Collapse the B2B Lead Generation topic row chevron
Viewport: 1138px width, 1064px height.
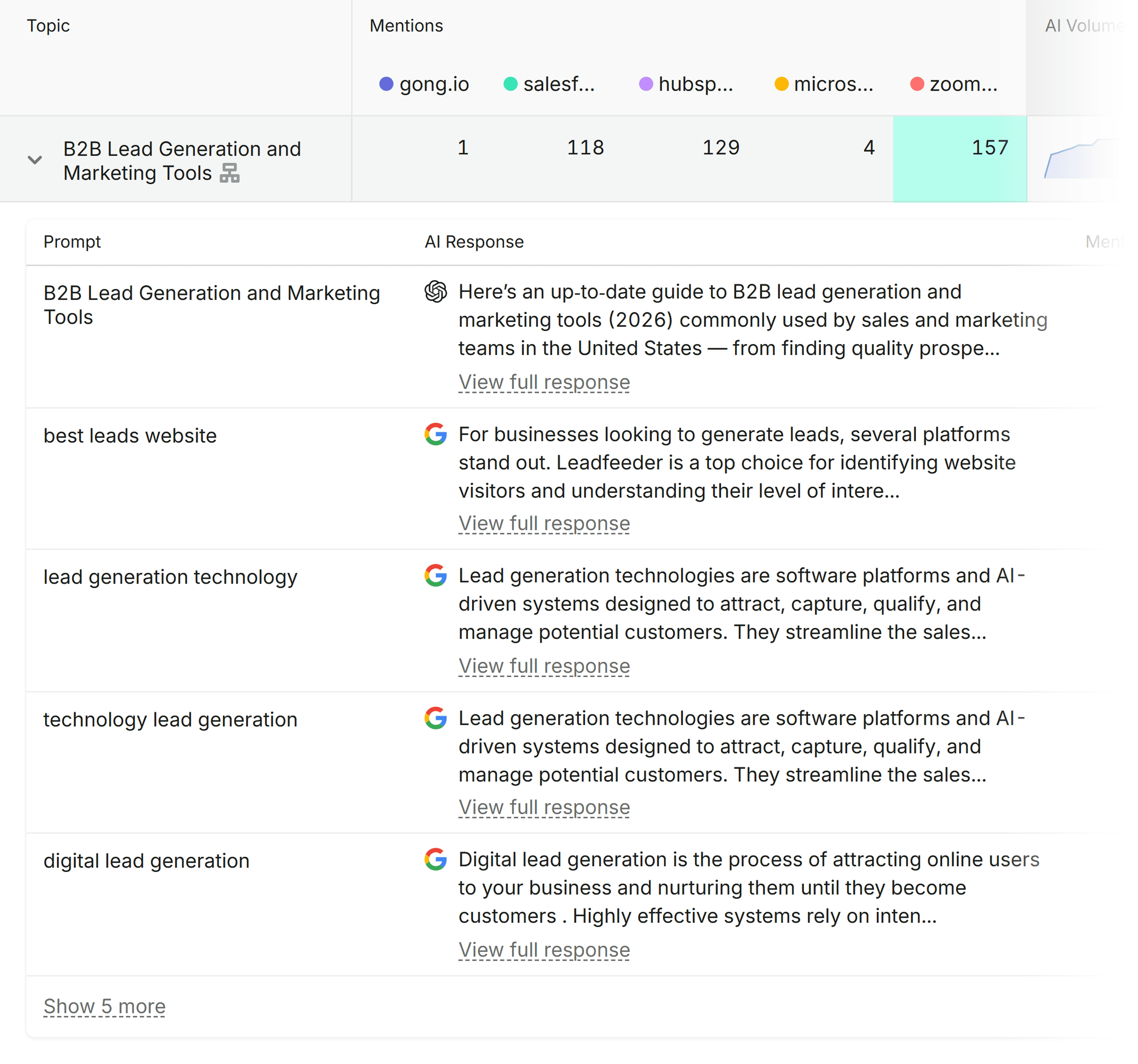tap(35, 160)
